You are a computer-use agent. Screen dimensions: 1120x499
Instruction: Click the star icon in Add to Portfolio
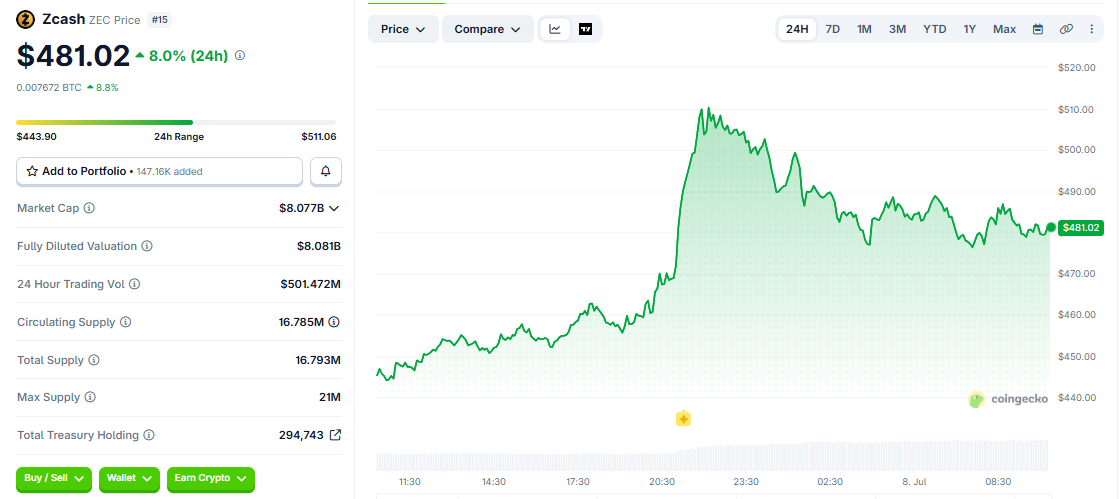click(32, 171)
